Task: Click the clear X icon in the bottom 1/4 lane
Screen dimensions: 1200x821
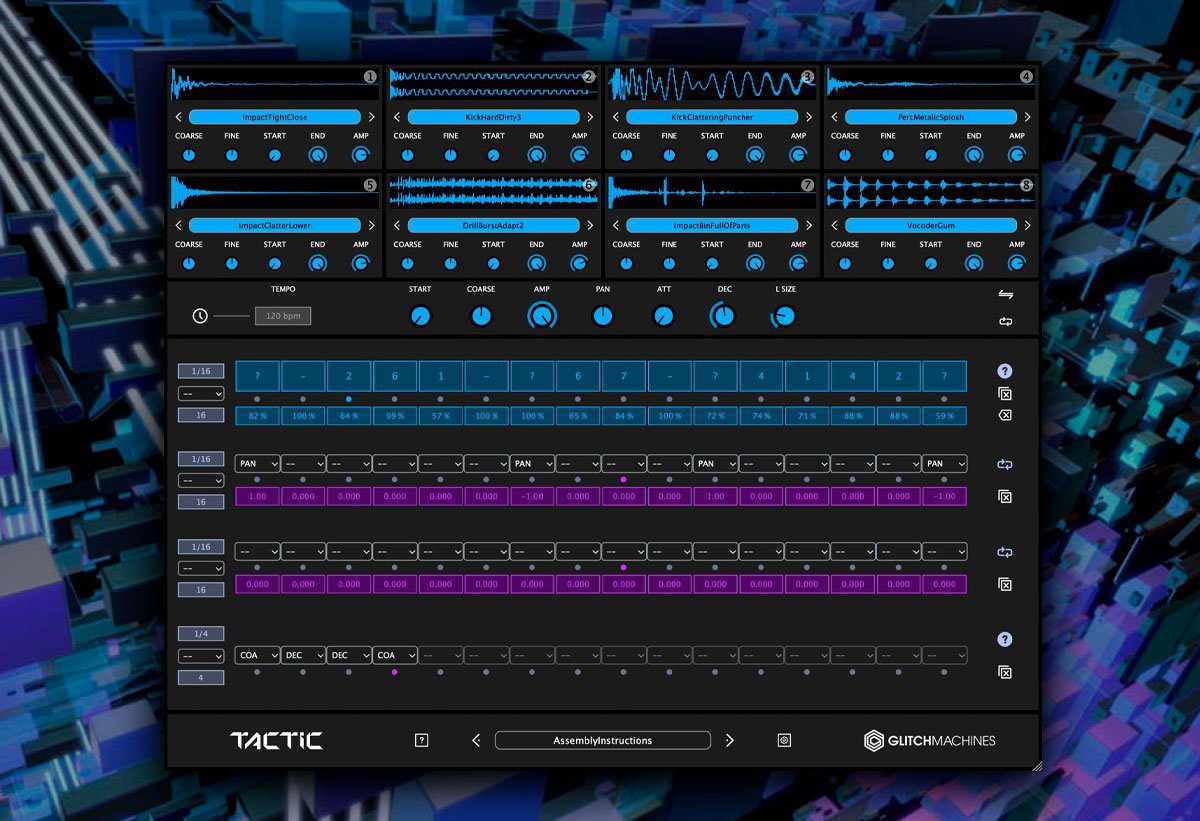Action: [1005, 672]
